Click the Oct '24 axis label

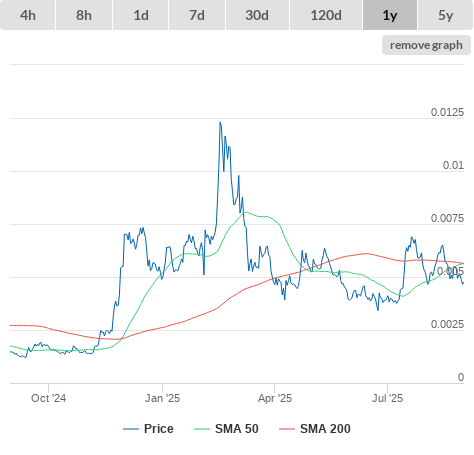coord(48,398)
